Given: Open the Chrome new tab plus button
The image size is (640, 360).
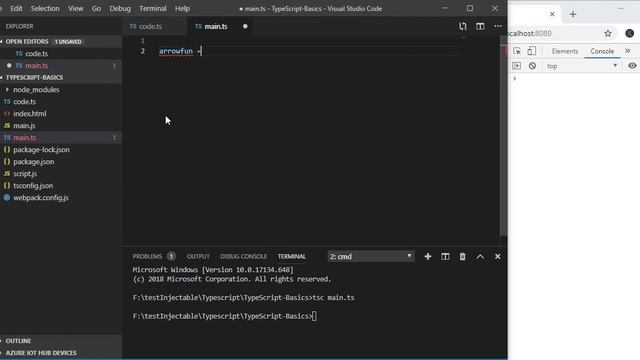Looking at the screenshot, I should [573, 14].
